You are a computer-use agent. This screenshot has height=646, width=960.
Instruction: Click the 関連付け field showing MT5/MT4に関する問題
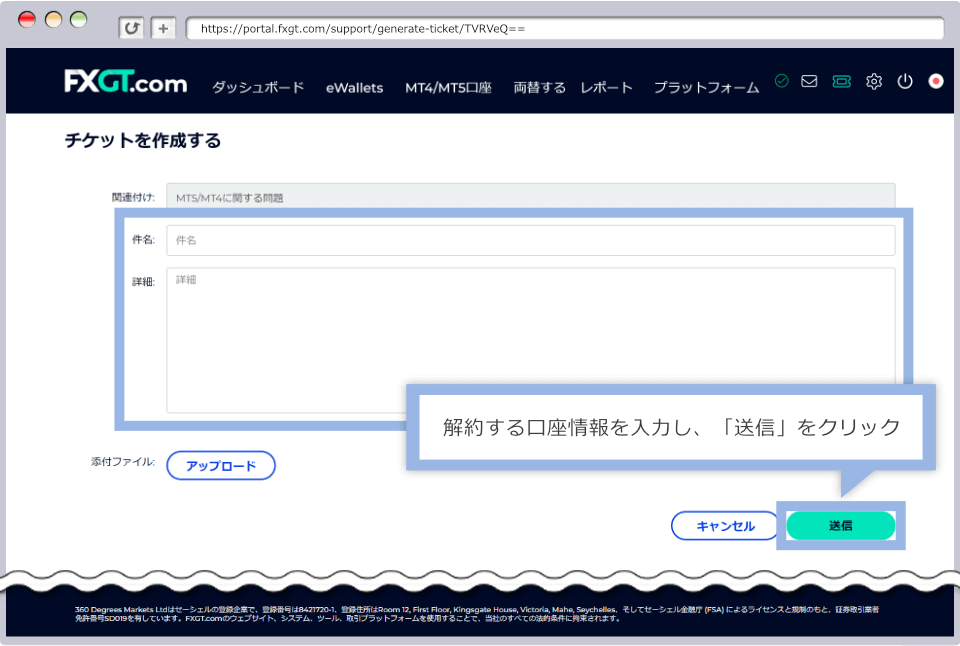[531, 196]
